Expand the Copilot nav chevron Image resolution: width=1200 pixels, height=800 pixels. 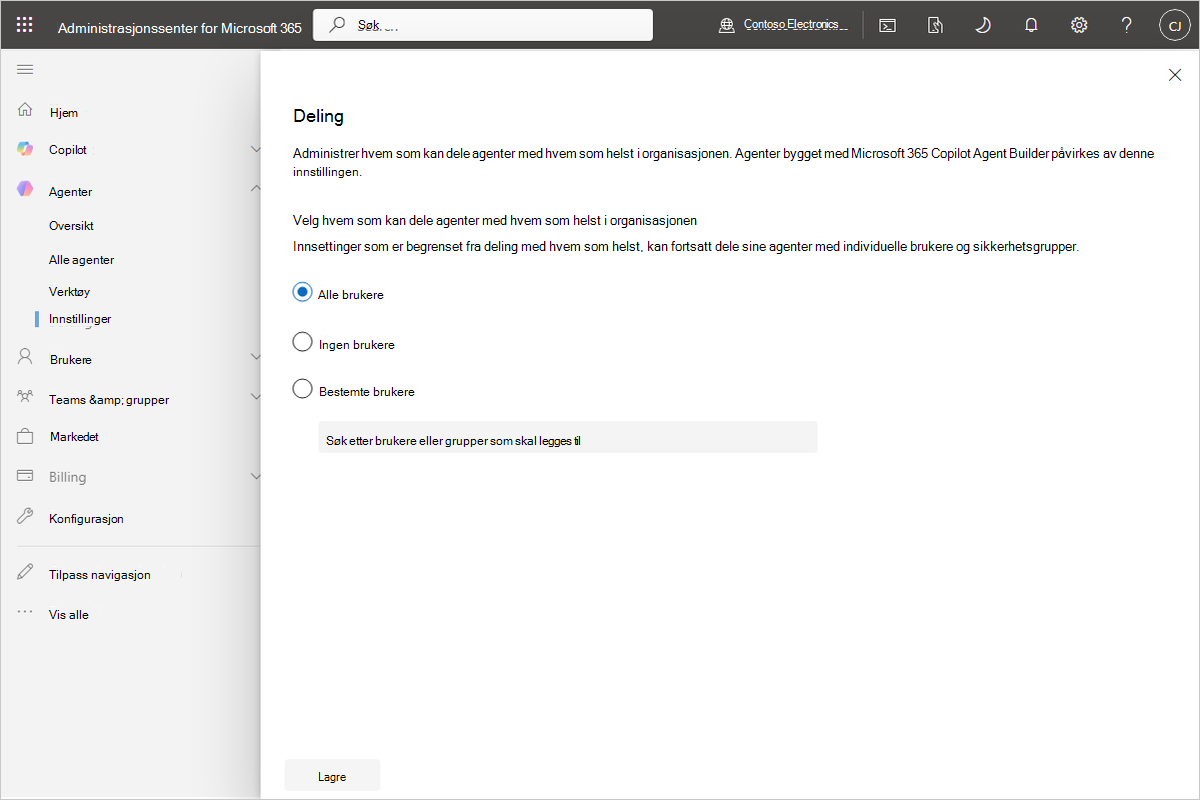pyautogui.click(x=255, y=149)
